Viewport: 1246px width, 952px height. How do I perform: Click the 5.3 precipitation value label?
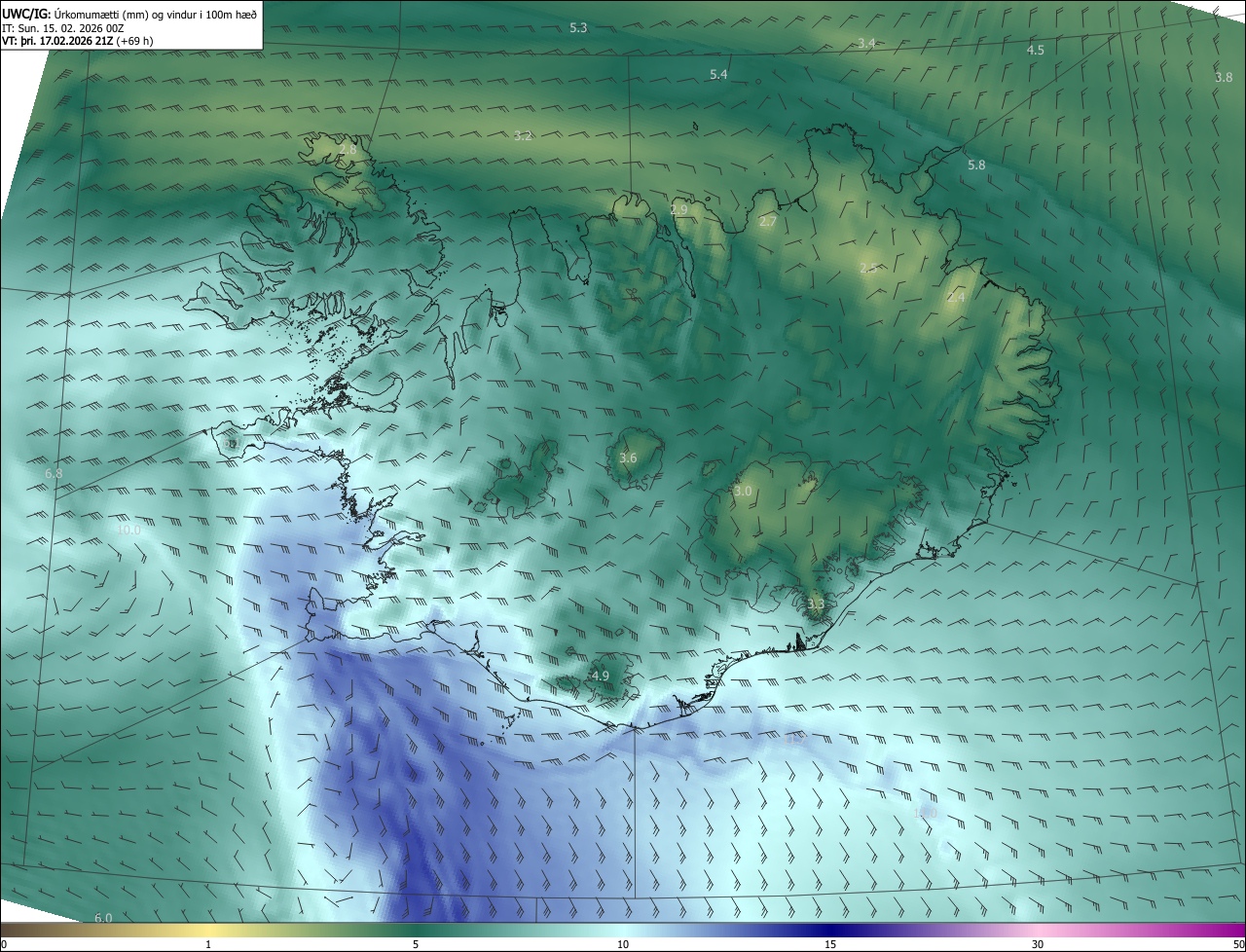(x=578, y=28)
